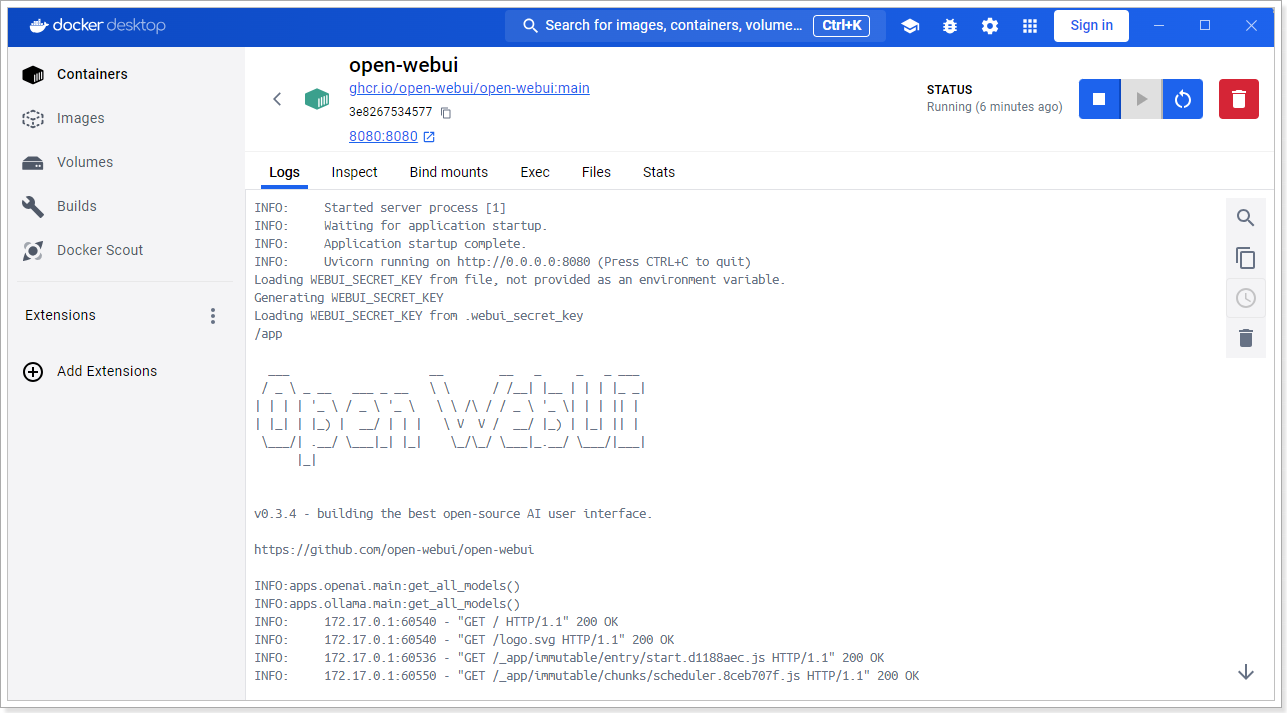This screenshot has height=713, width=1287.
Task: Stop the open-webui container
Action: (x=1099, y=99)
